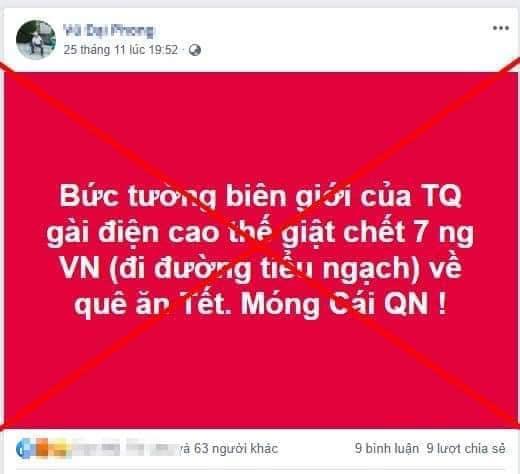Click the red background status post
The image size is (520, 474).
(x=261, y=250)
